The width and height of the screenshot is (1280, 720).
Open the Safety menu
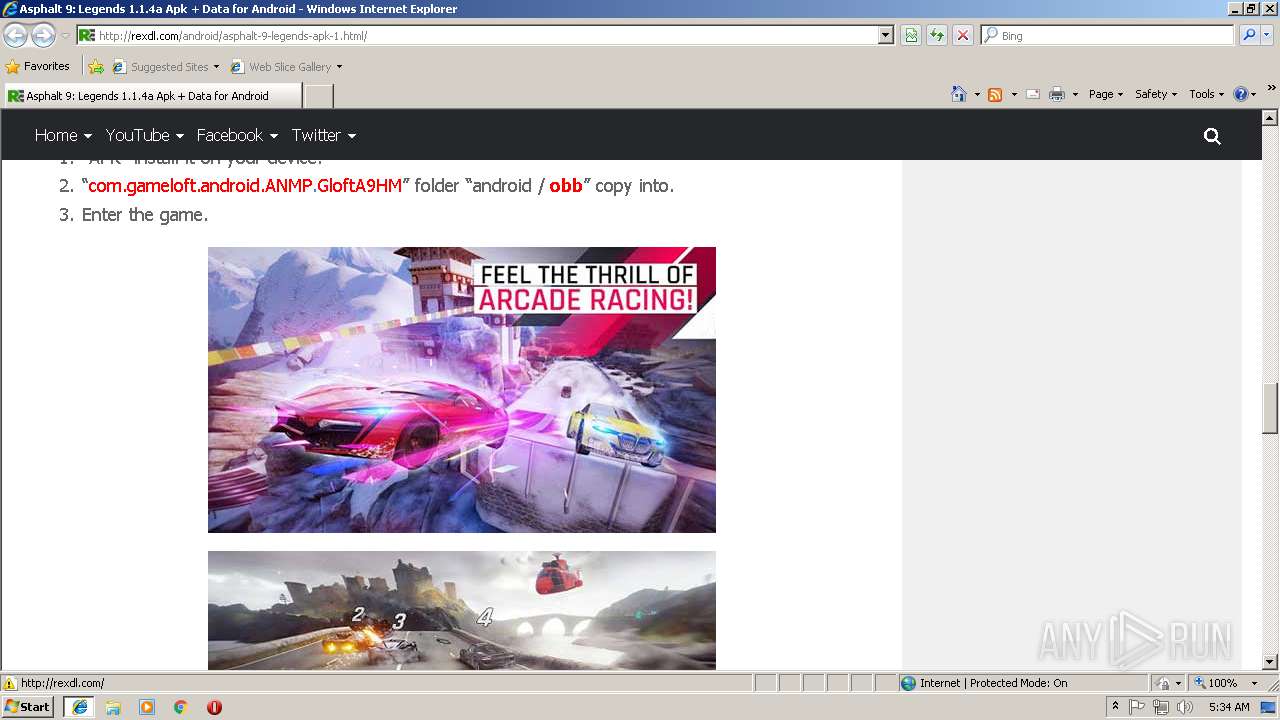click(x=1156, y=94)
